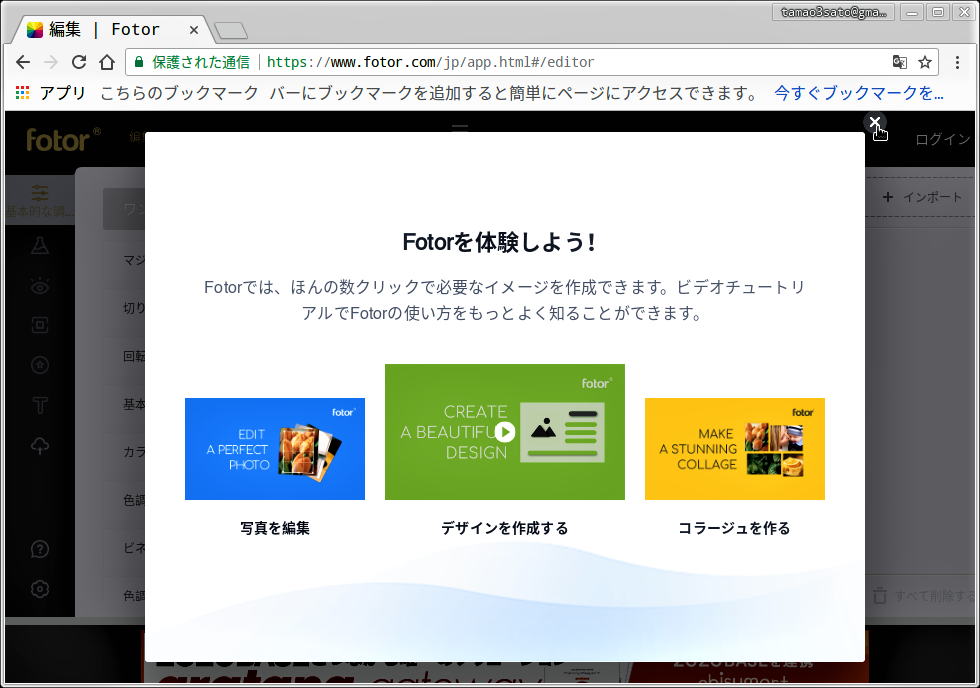
Task: Open the blue Edit a Perfect Photo thumbnail
Action: [275, 449]
